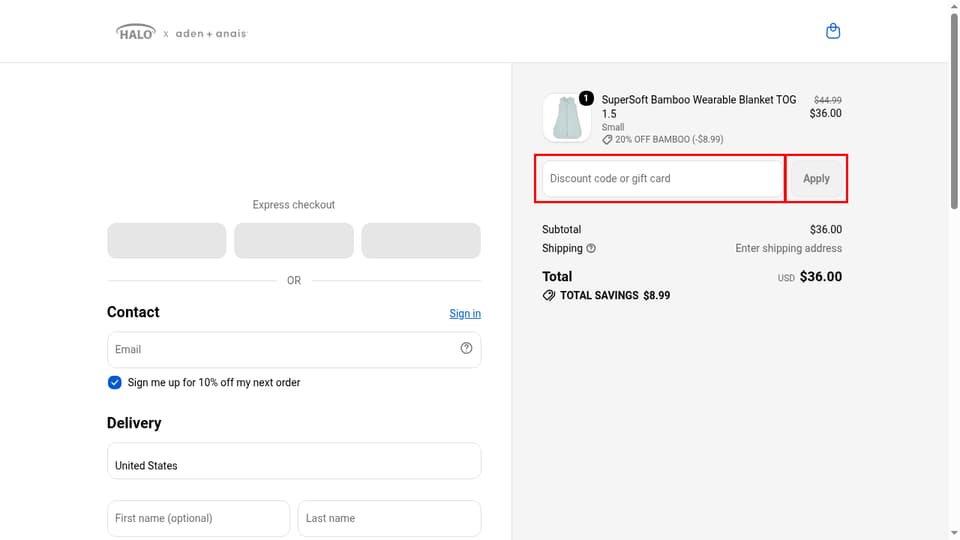Viewport: 960px width, 540px height.
Task: Focus the Discount code or gift card field
Action: click(663, 178)
